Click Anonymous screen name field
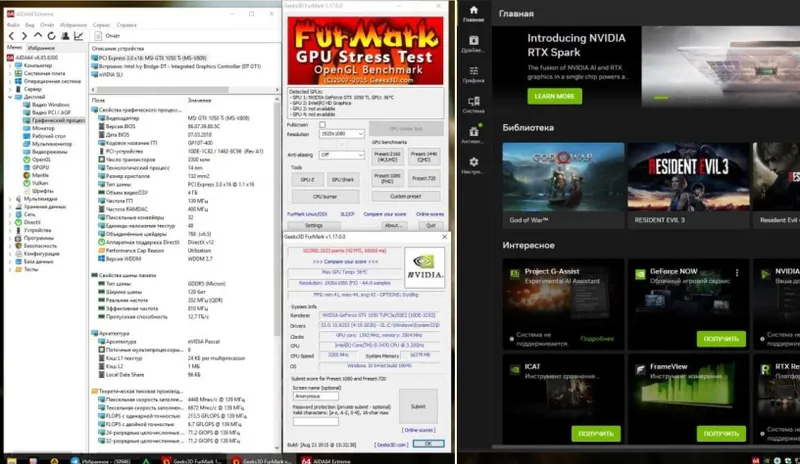This screenshot has height=464, width=800. tap(315, 396)
